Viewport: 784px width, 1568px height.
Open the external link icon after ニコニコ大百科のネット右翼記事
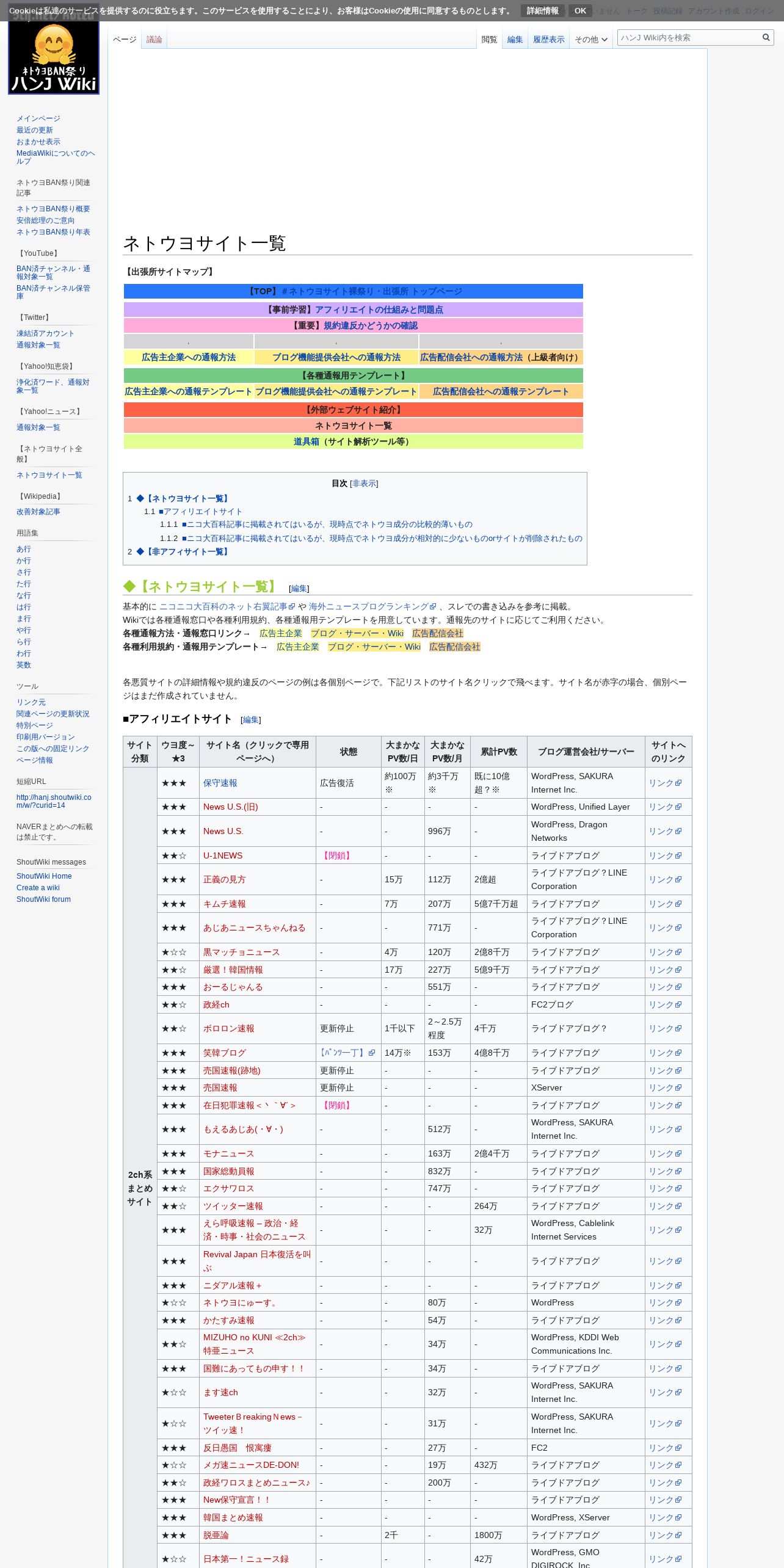click(292, 607)
